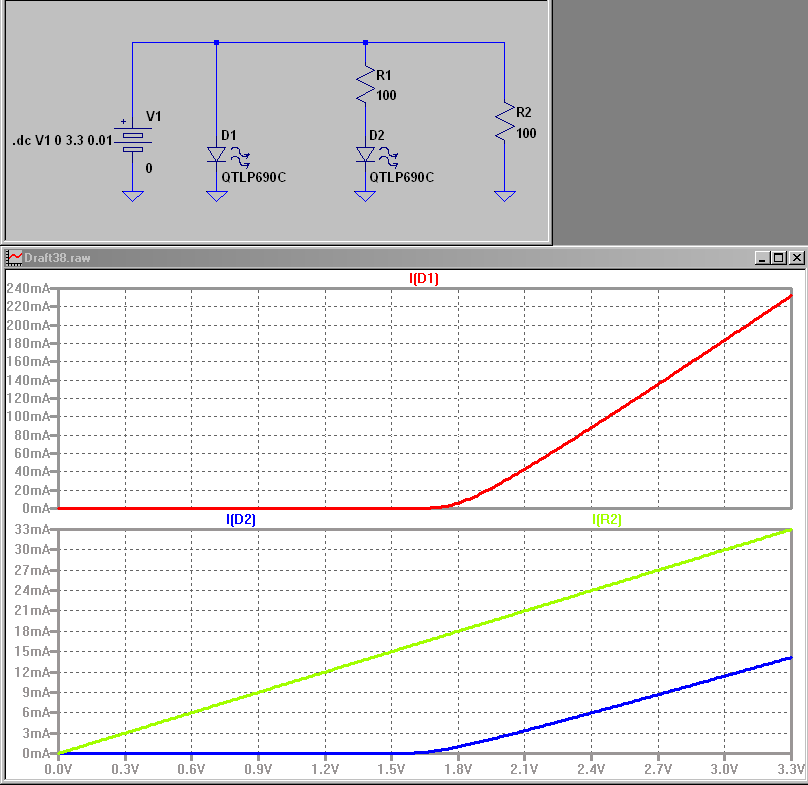Click the ground symbol under D2
This screenshot has width=808, height=785.
coord(365,196)
